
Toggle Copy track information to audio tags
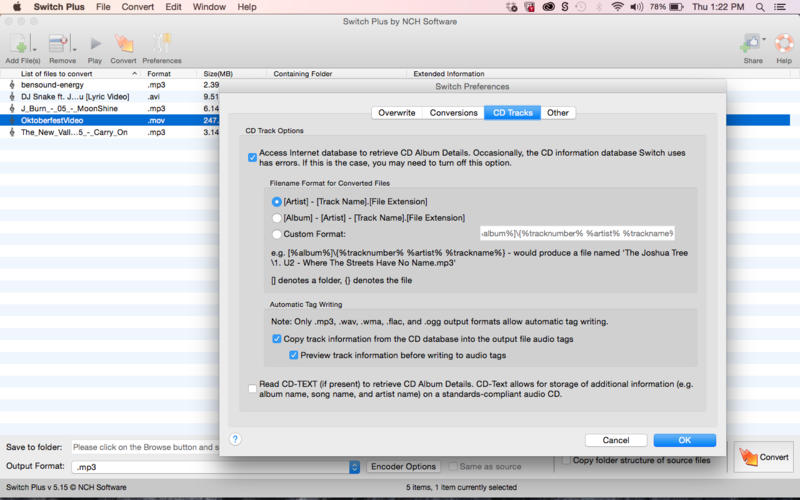tap(277, 339)
